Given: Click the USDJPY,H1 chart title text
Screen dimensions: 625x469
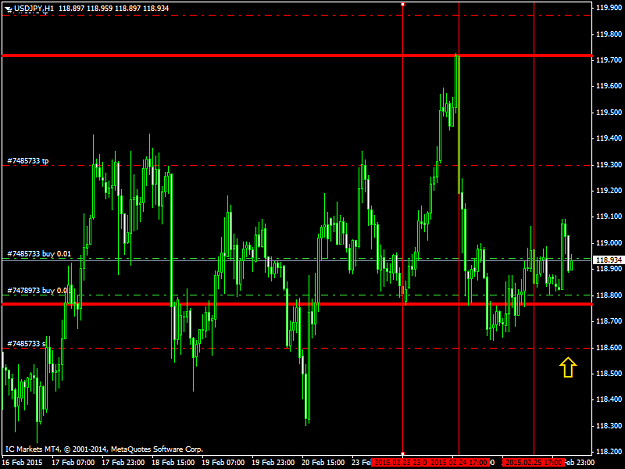Looking at the screenshot, I should 34,8.
